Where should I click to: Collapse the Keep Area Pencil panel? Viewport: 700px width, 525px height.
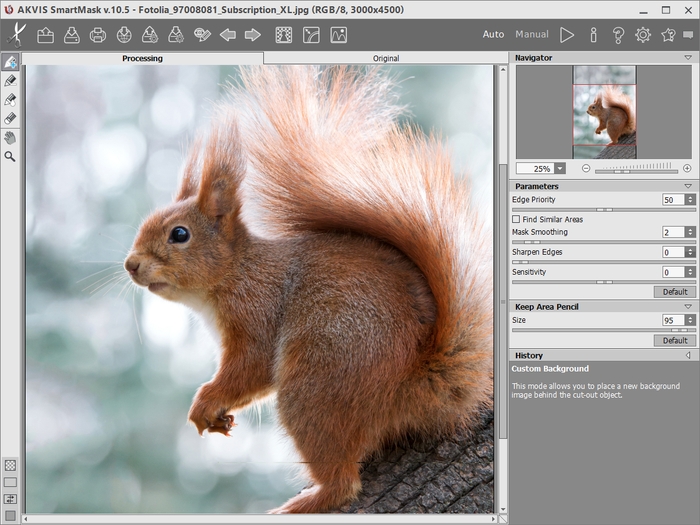688,307
